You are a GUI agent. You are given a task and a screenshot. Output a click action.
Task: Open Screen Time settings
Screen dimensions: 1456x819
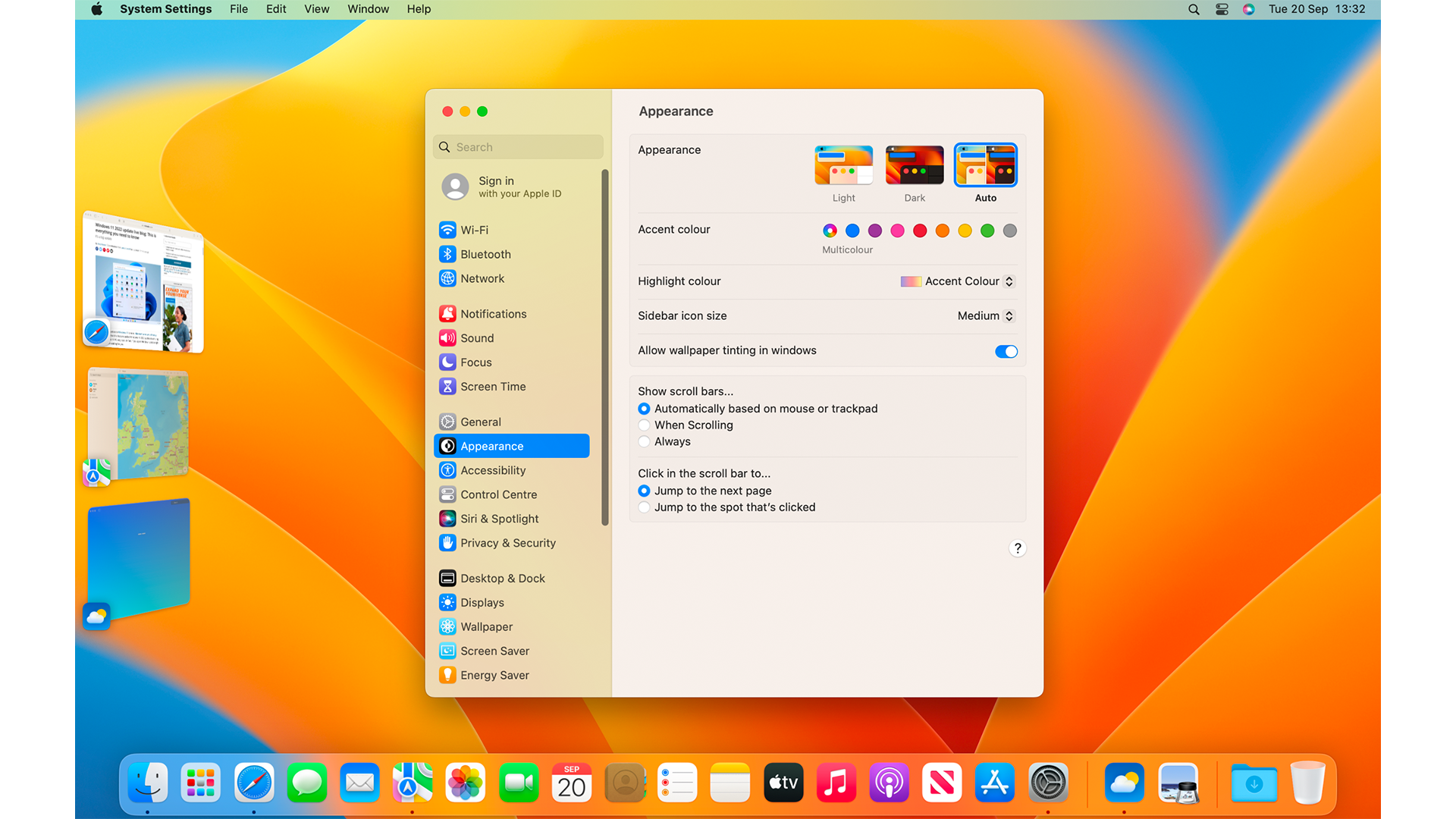pos(493,387)
